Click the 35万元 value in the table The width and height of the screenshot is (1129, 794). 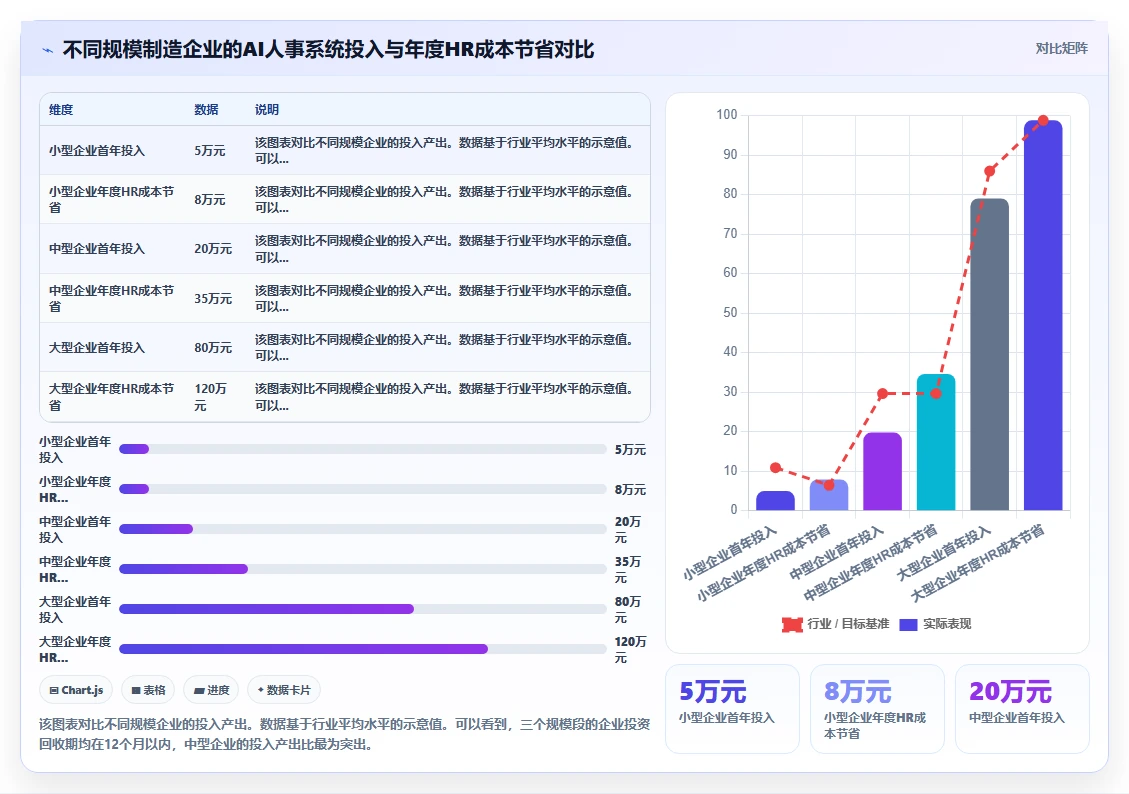coord(213,298)
